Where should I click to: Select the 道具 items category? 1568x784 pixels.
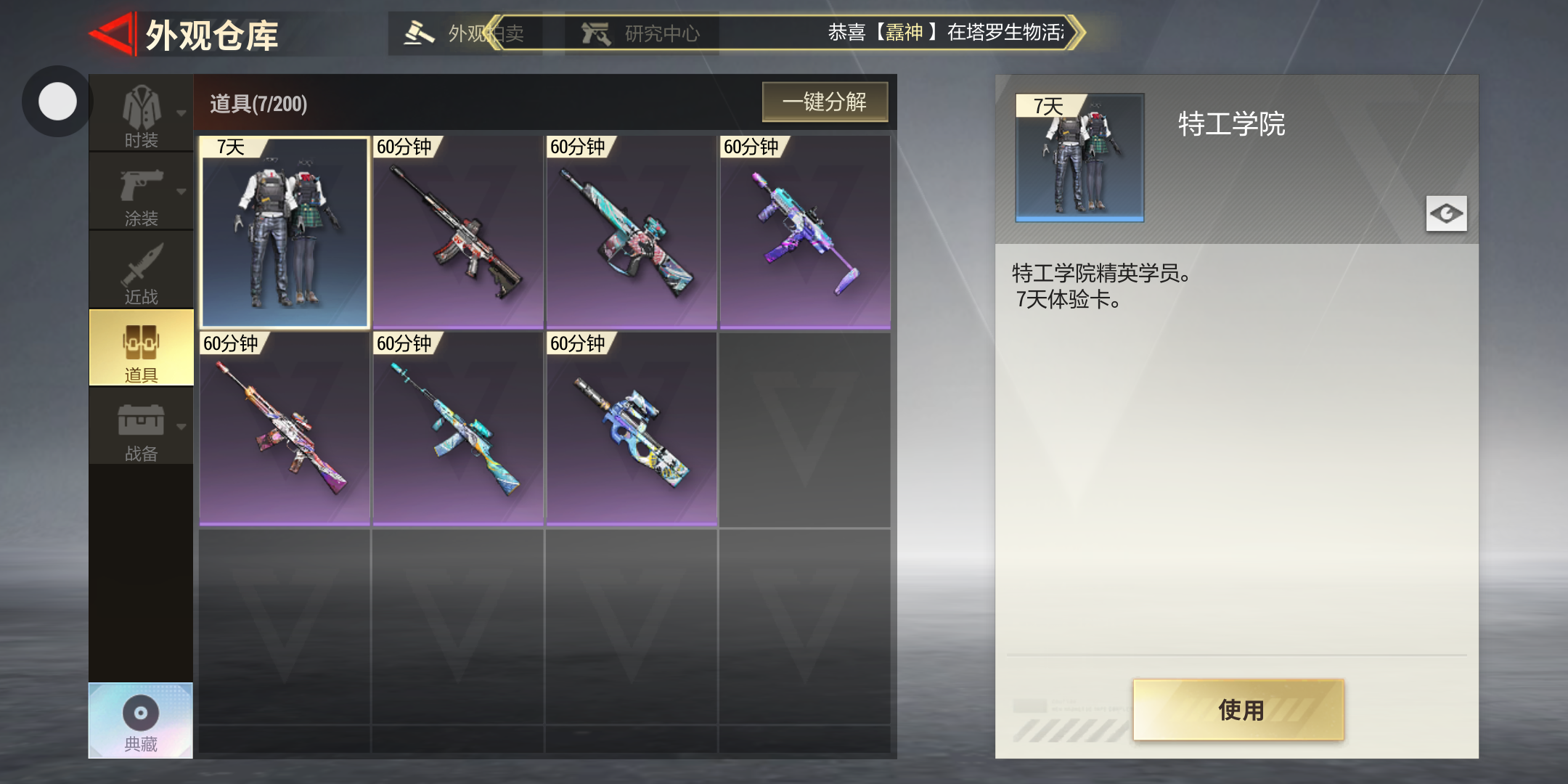pyautogui.click(x=141, y=348)
